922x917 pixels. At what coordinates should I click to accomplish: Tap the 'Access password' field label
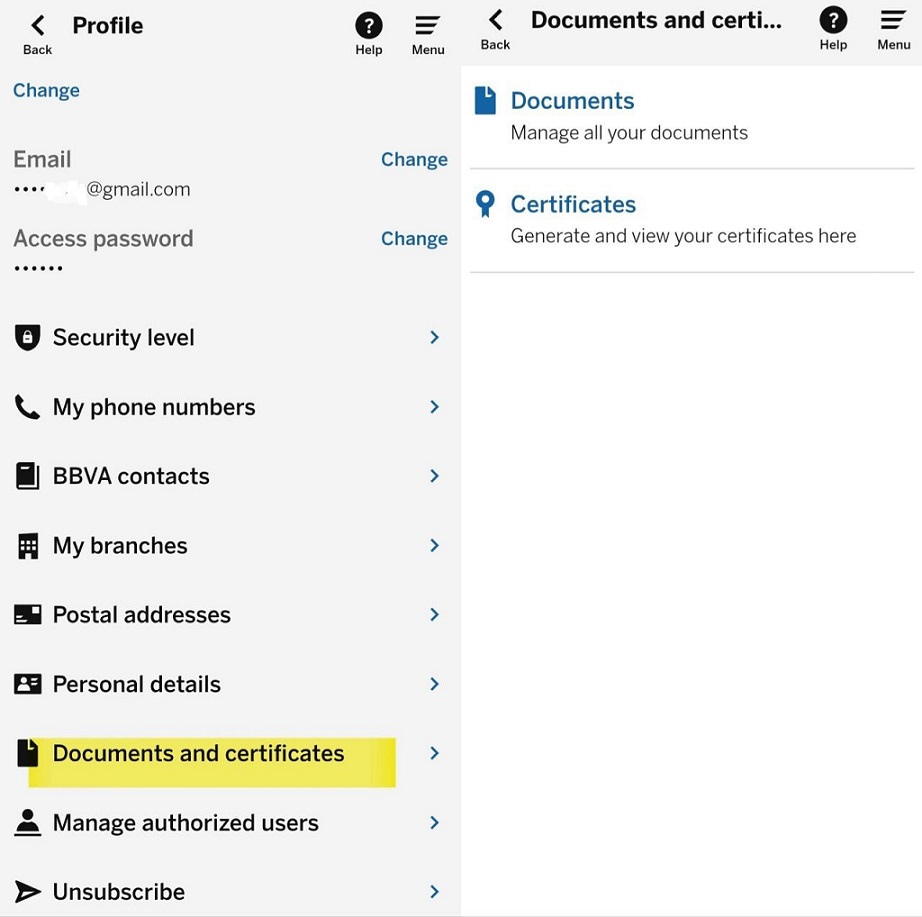[x=103, y=239]
